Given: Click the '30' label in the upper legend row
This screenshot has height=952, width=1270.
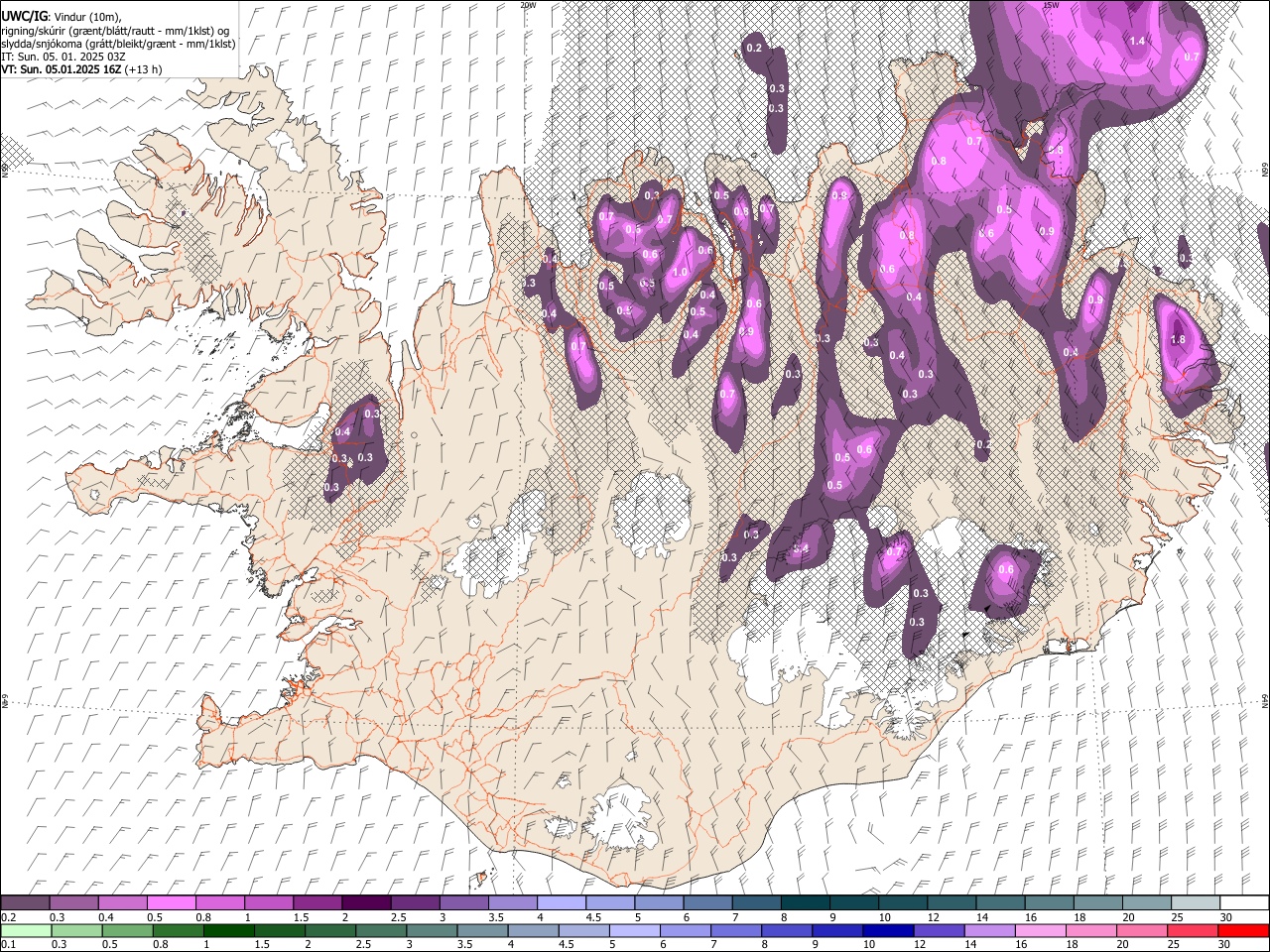Looking at the screenshot, I should click(x=1226, y=917).
